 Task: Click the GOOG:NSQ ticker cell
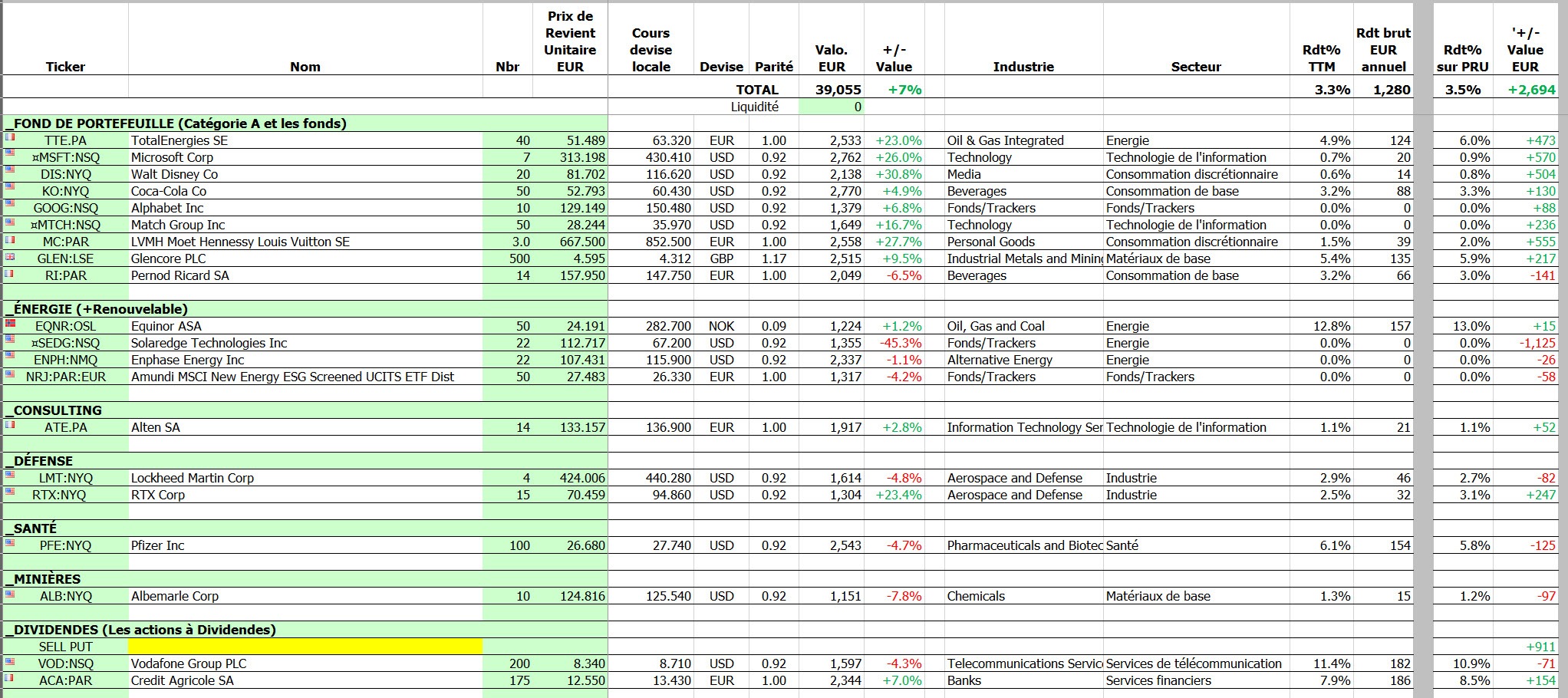point(66,208)
